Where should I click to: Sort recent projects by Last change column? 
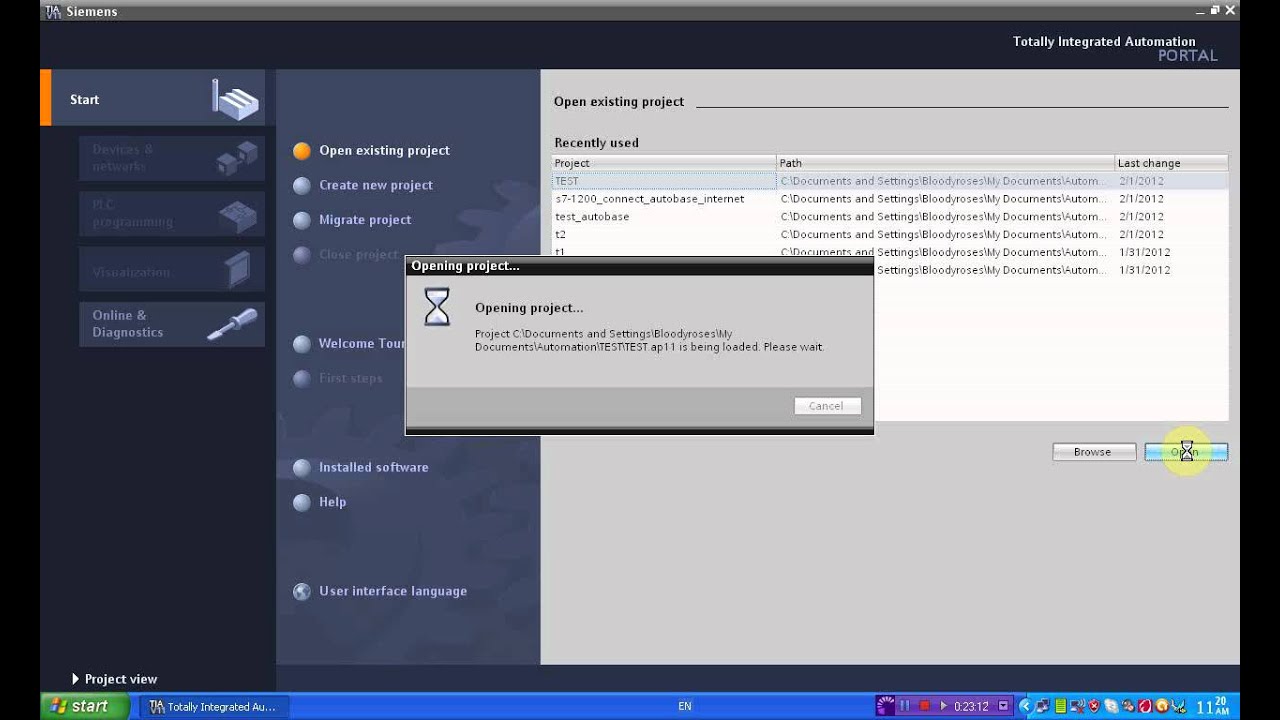[1171, 163]
